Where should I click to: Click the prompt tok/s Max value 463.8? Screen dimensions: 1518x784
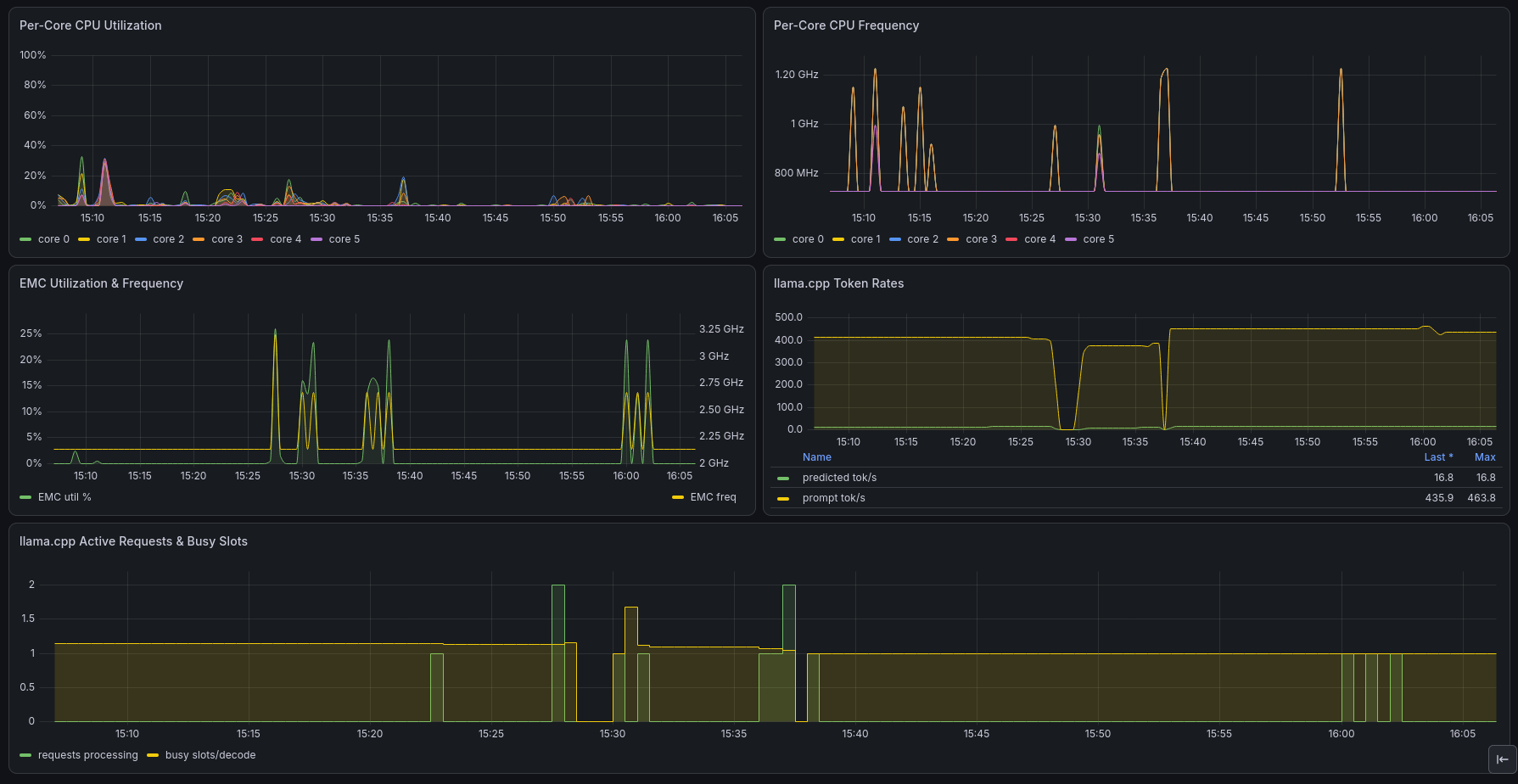coord(1482,498)
